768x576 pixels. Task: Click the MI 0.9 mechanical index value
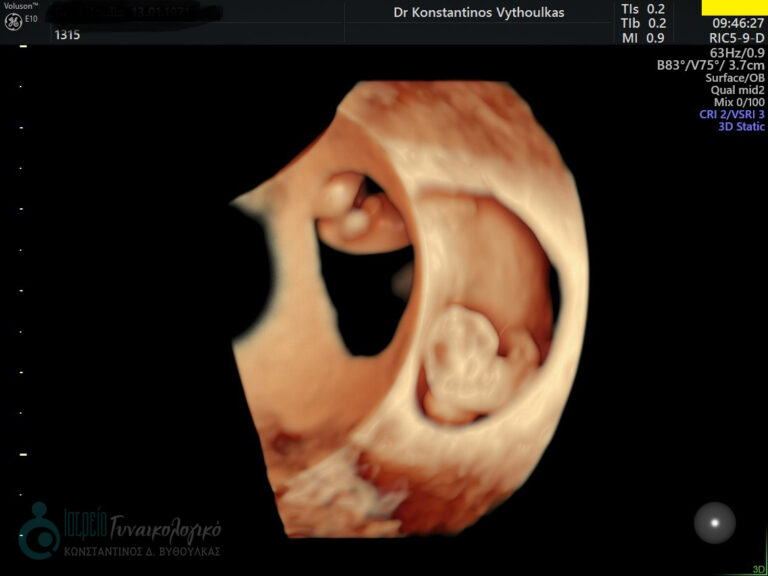point(643,38)
